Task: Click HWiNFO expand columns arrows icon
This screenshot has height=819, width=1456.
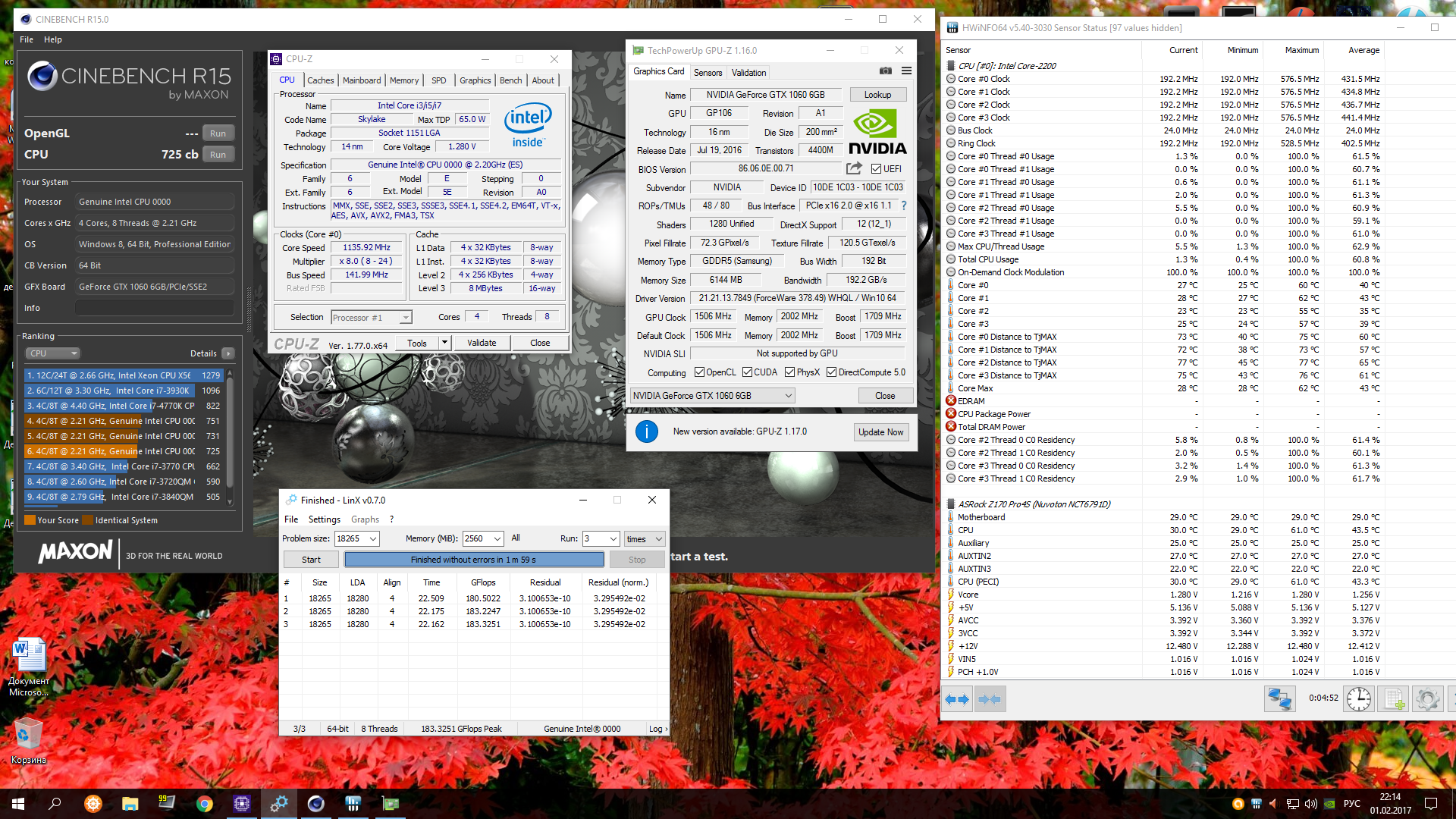Action: (957, 699)
